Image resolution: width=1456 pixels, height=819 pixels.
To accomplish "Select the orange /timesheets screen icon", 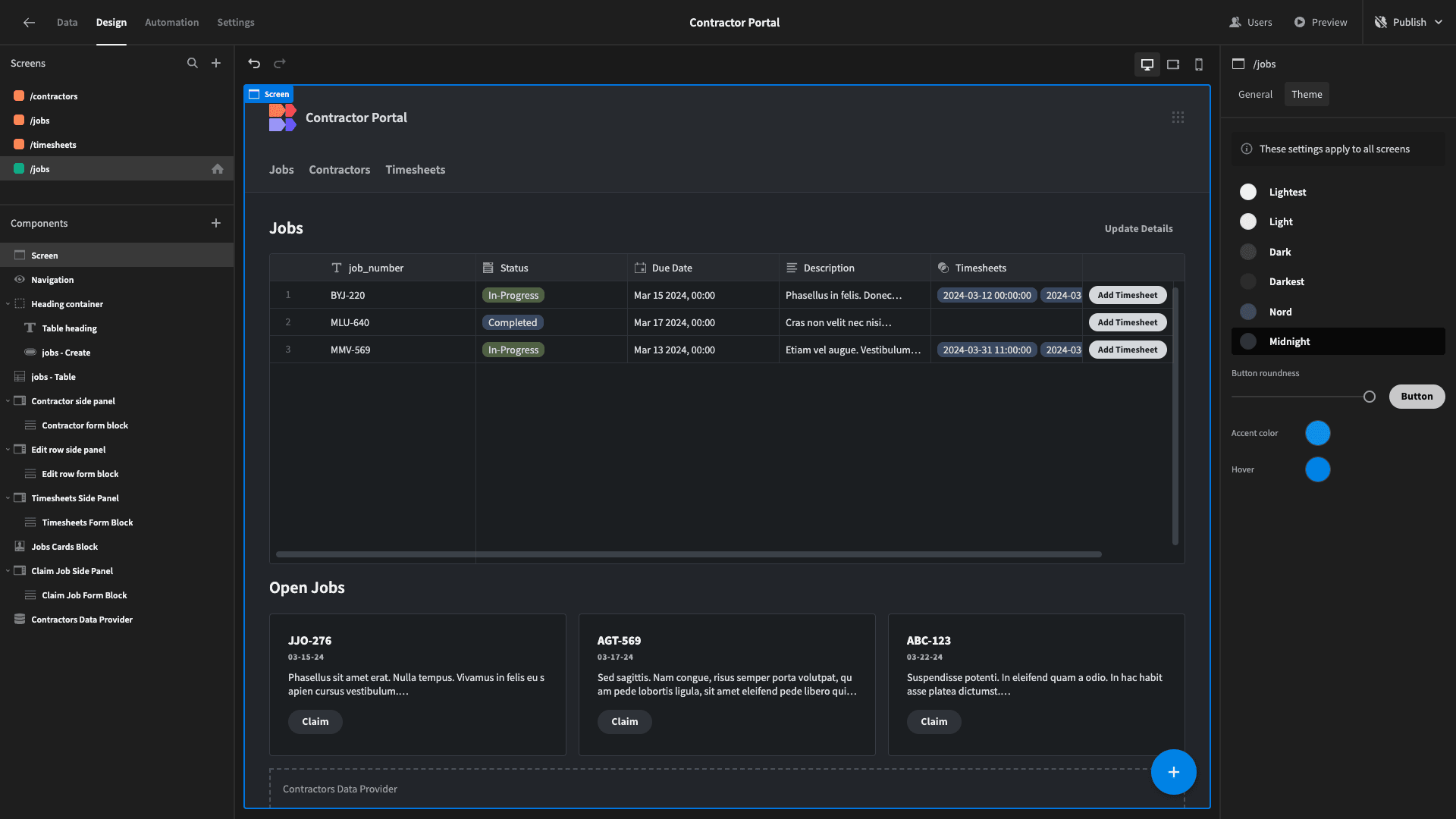I will pyautogui.click(x=19, y=145).
